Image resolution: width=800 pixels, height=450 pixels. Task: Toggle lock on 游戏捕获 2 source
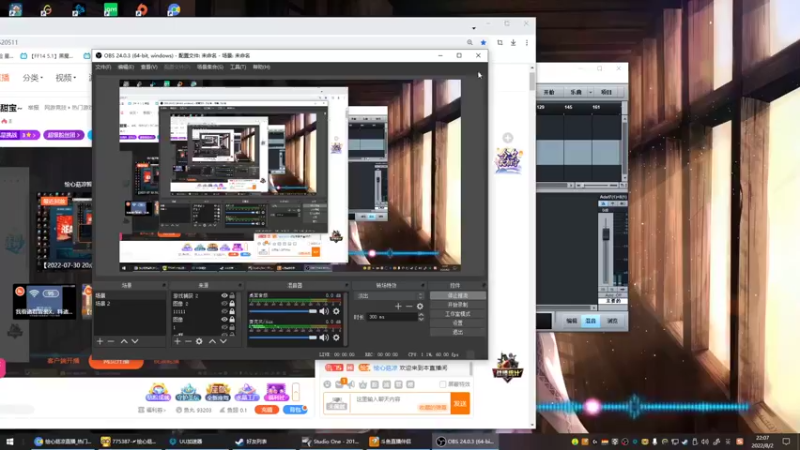(x=232, y=295)
